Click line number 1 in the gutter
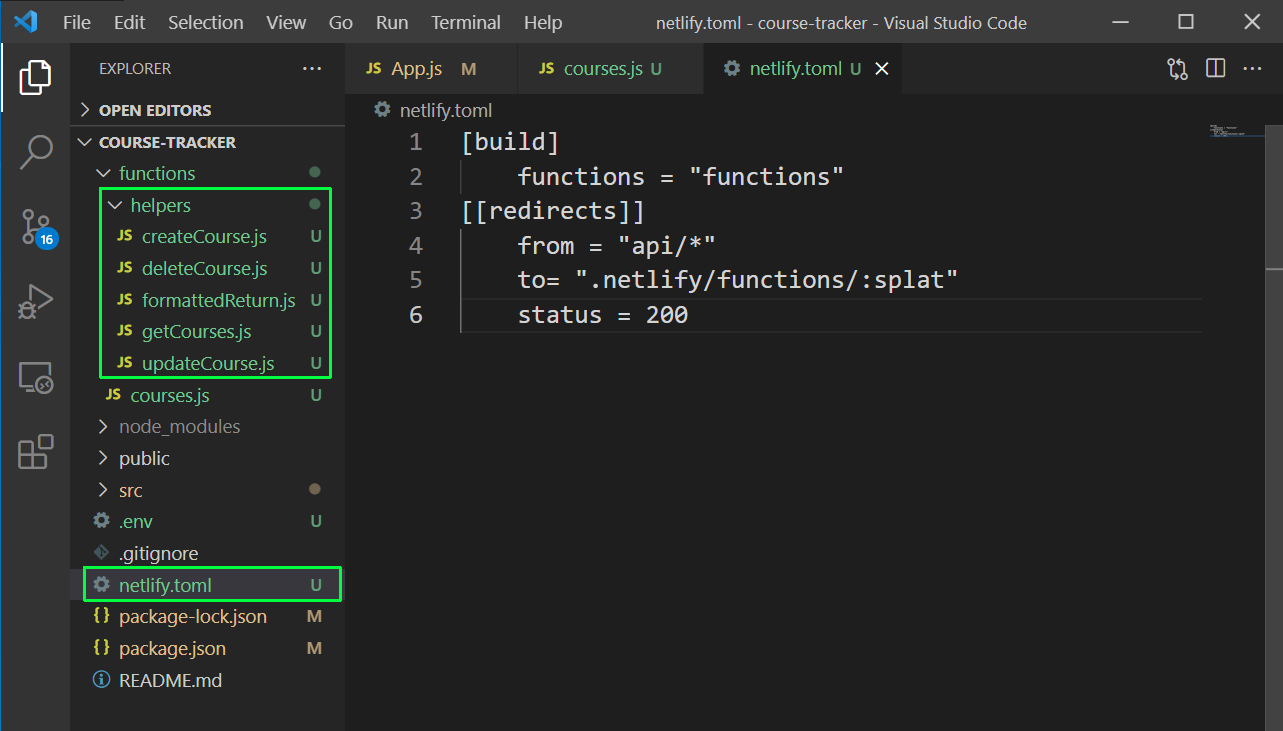The height and width of the screenshot is (731, 1283). pos(416,142)
